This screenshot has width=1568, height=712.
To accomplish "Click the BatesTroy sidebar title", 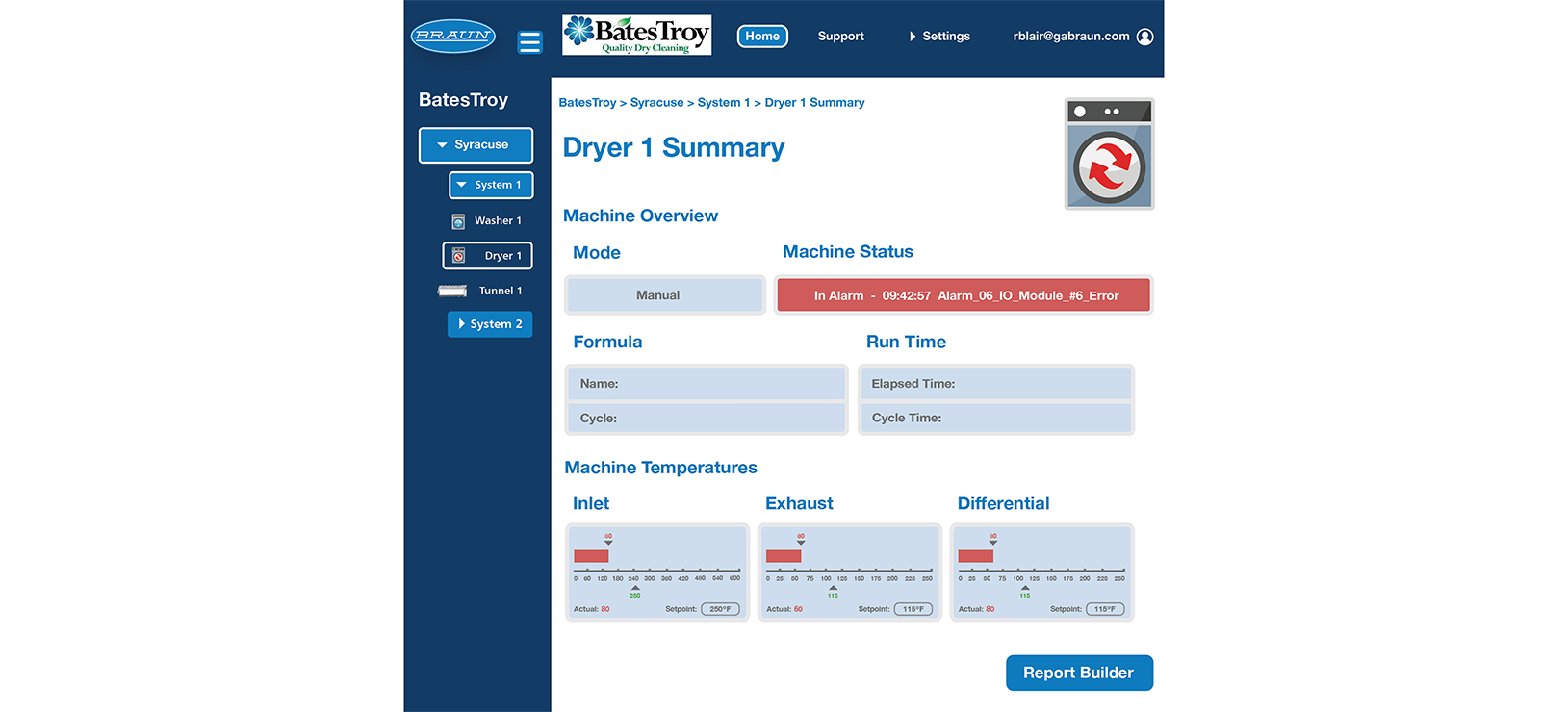I will 463,100.
